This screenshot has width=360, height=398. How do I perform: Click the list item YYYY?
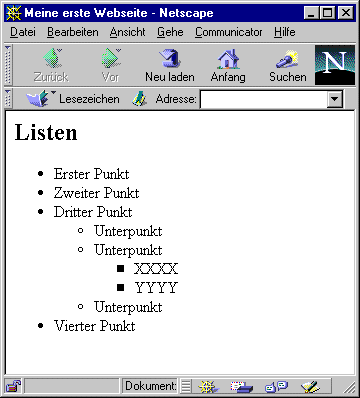[156, 288]
